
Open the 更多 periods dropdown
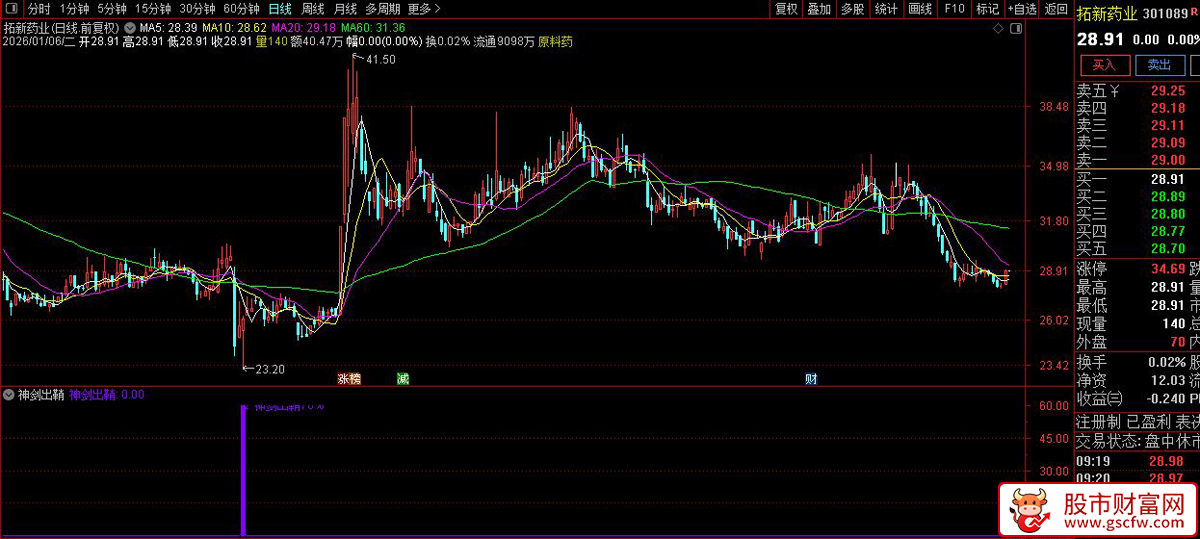coord(424,9)
